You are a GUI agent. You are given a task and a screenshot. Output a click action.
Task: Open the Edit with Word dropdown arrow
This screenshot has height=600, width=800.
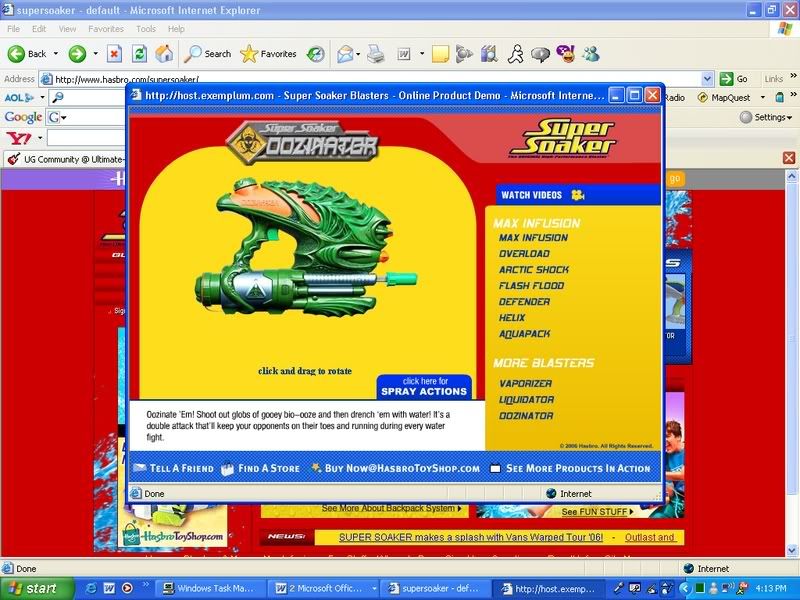pyautogui.click(x=421, y=54)
